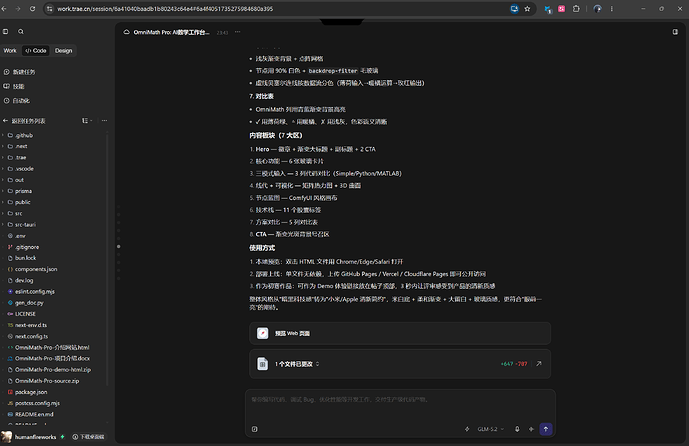
Task: Reload the browser page
Action: point(33,9)
